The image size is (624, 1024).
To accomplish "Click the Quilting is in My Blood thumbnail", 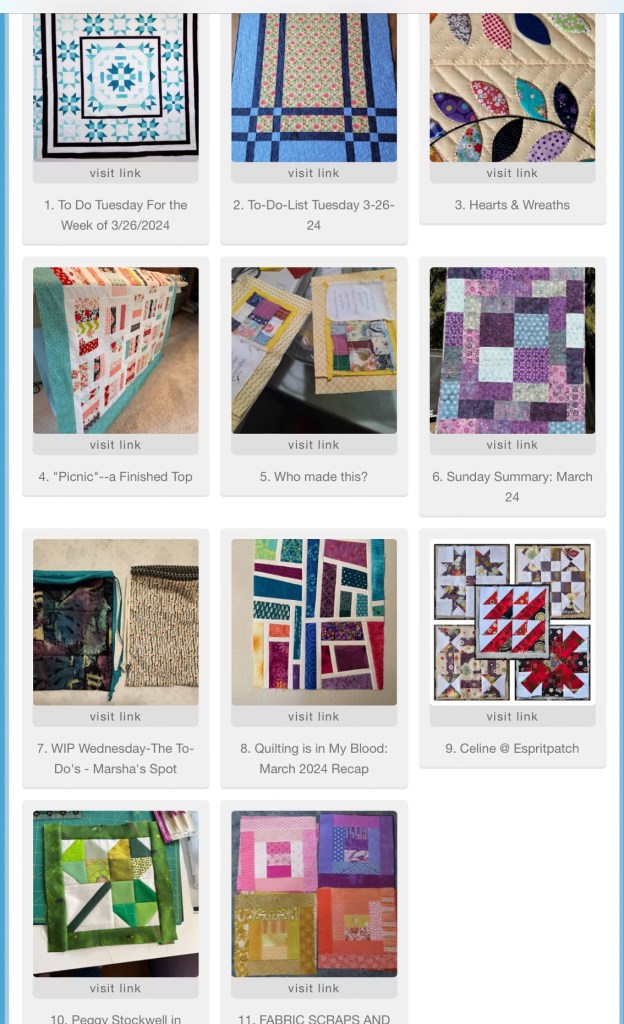I will pyautogui.click(x=314, y=622).
